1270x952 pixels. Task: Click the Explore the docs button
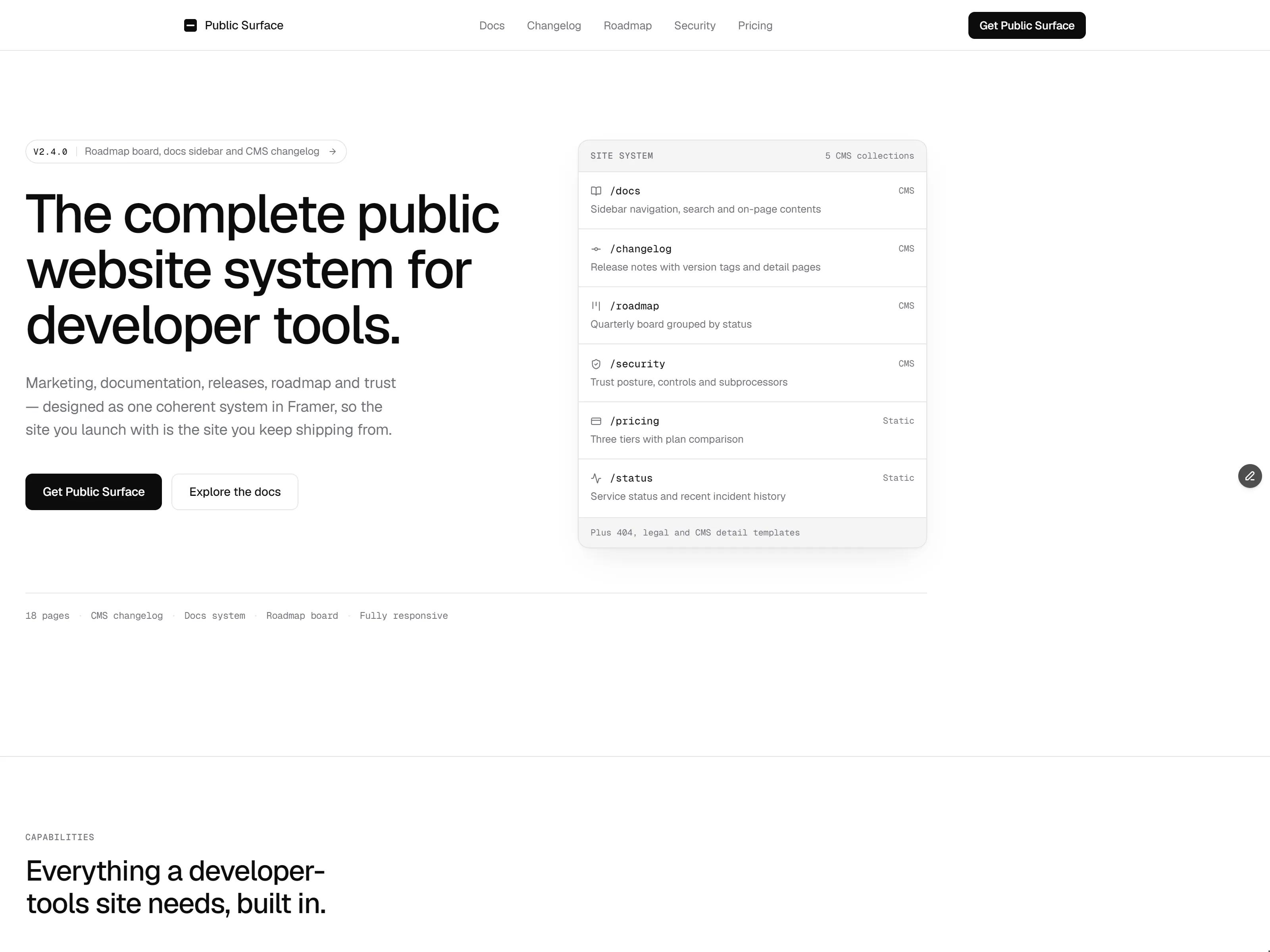click(235, 492)
